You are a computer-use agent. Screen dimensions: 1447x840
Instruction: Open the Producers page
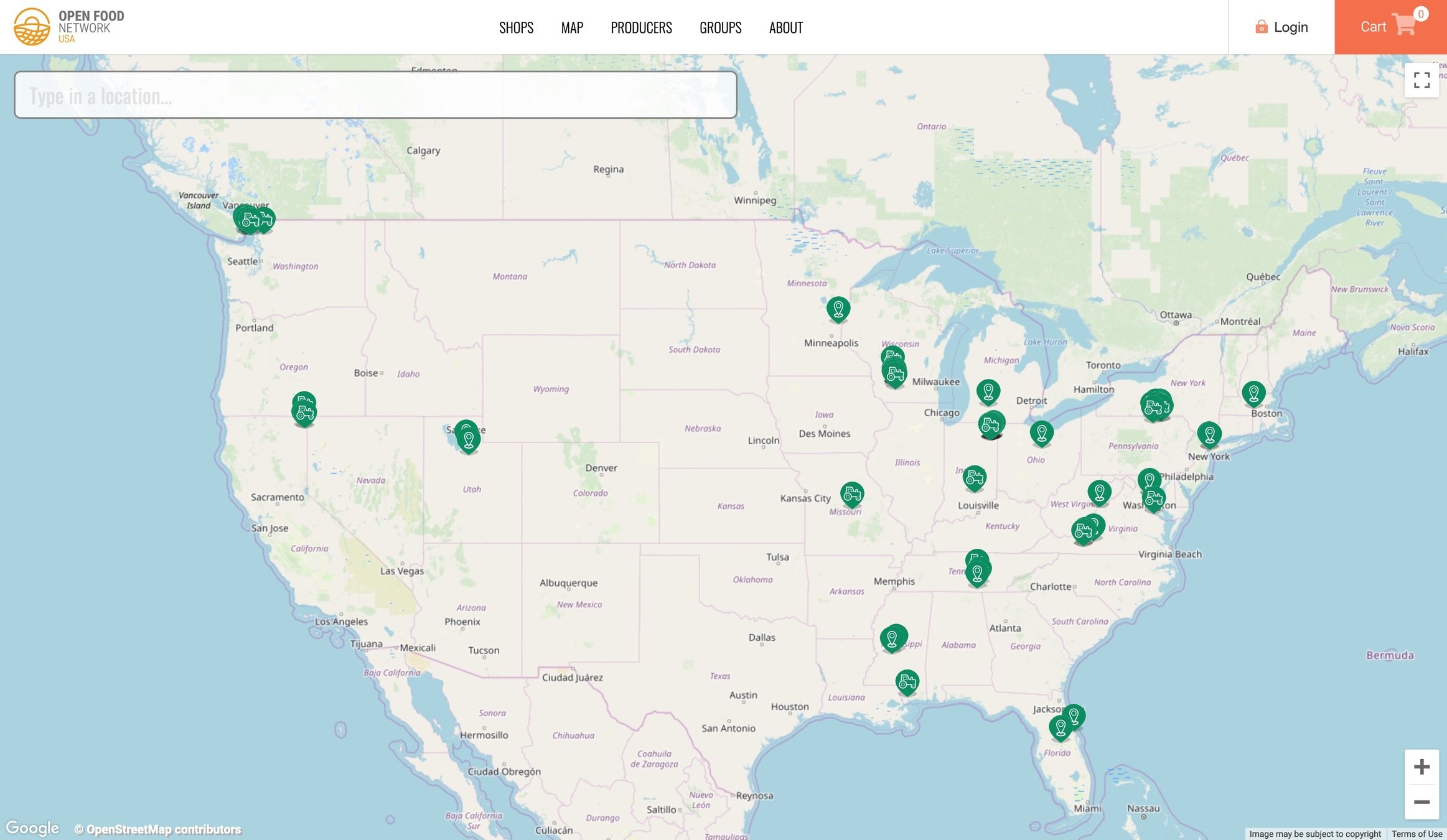pos(641,27)
